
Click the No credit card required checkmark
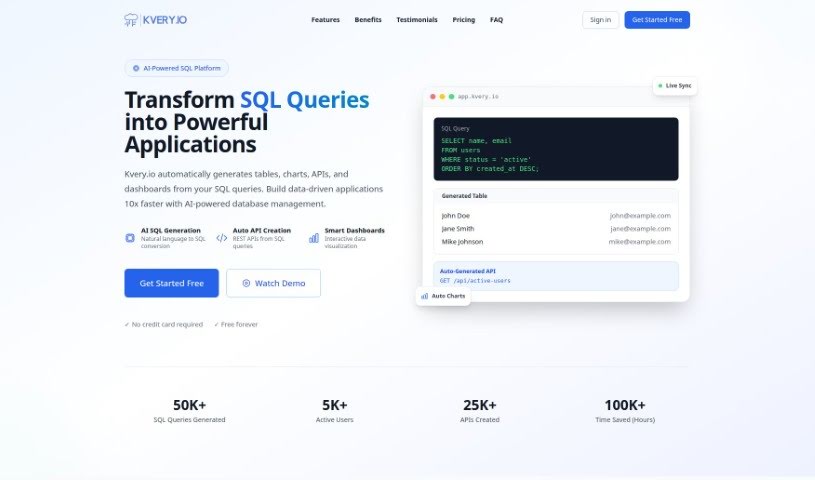pos(126,324)
